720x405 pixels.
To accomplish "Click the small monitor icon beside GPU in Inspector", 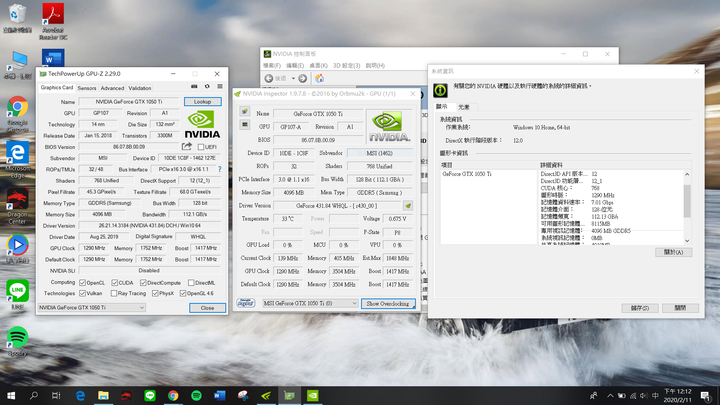I will pyautogui.click(x=245, y=124).
